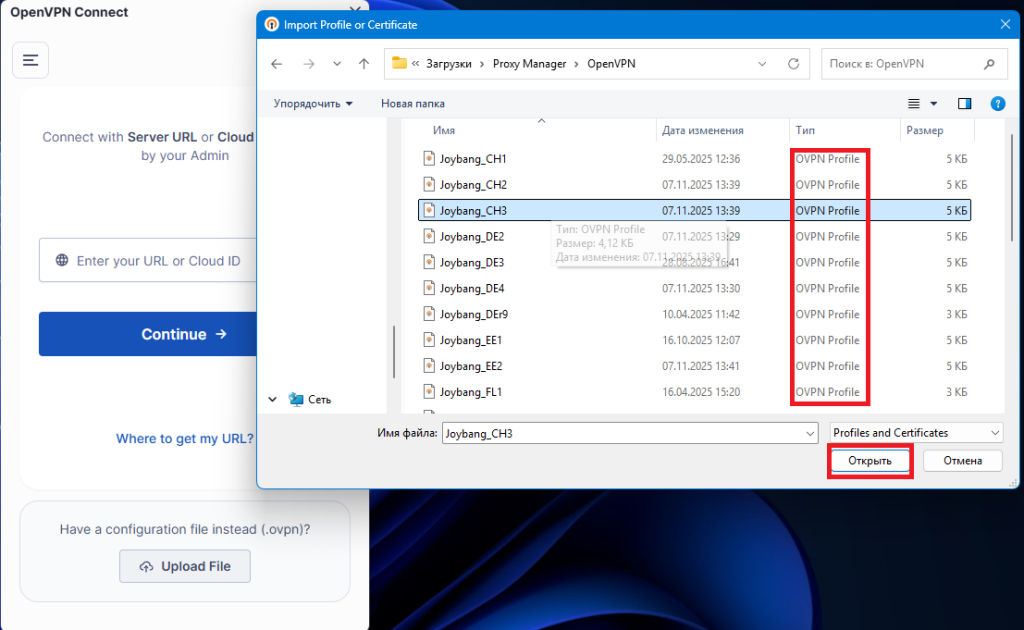
Task: Follow the Where to get my URL link
Action: pos(184,438)
